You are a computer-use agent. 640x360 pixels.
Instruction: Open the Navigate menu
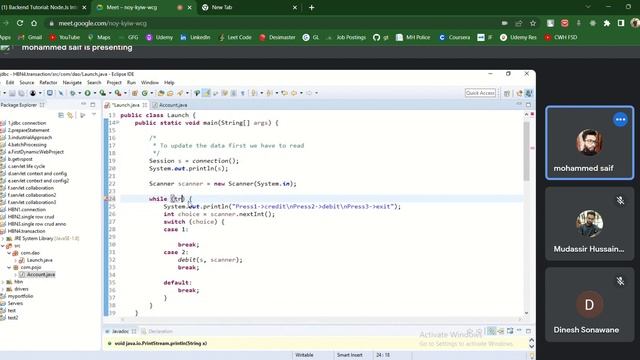(x=72, y=82)
